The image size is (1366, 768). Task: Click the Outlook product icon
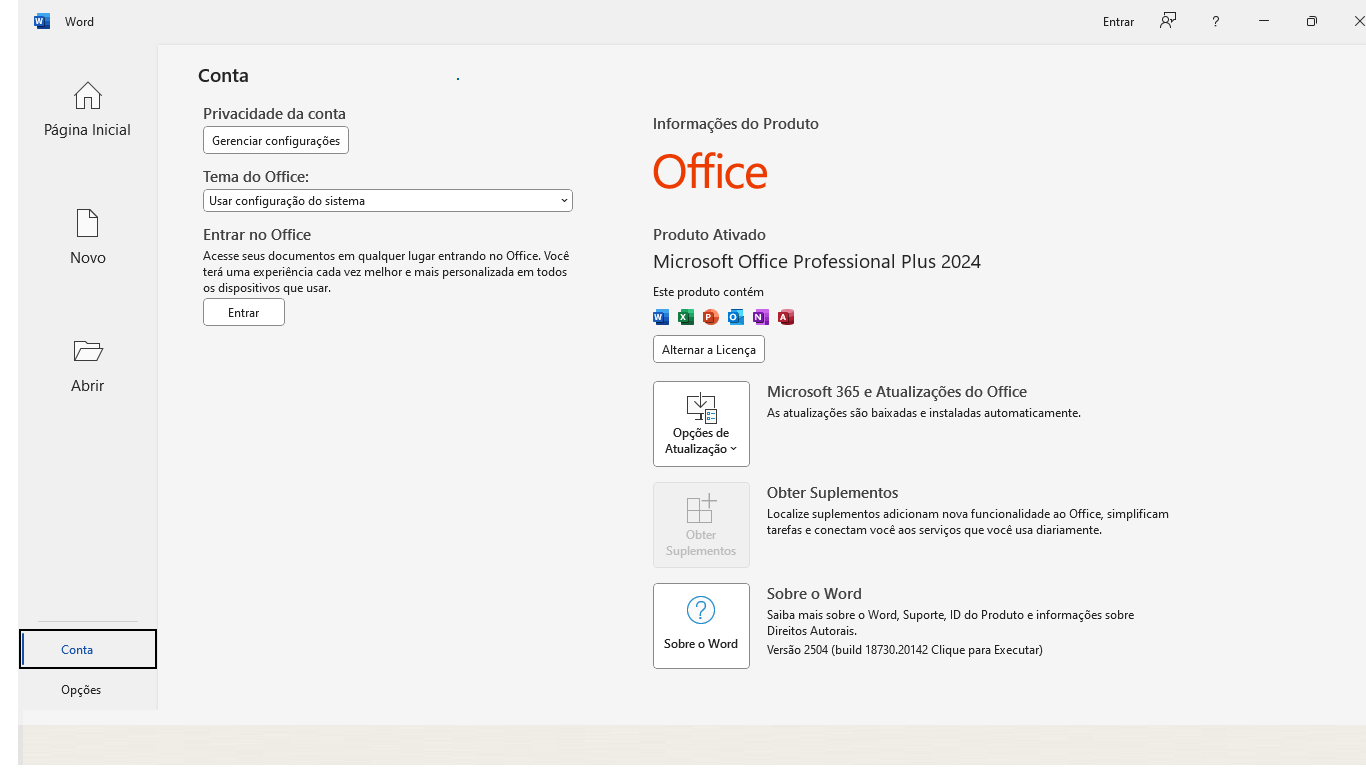click(736, 317)
